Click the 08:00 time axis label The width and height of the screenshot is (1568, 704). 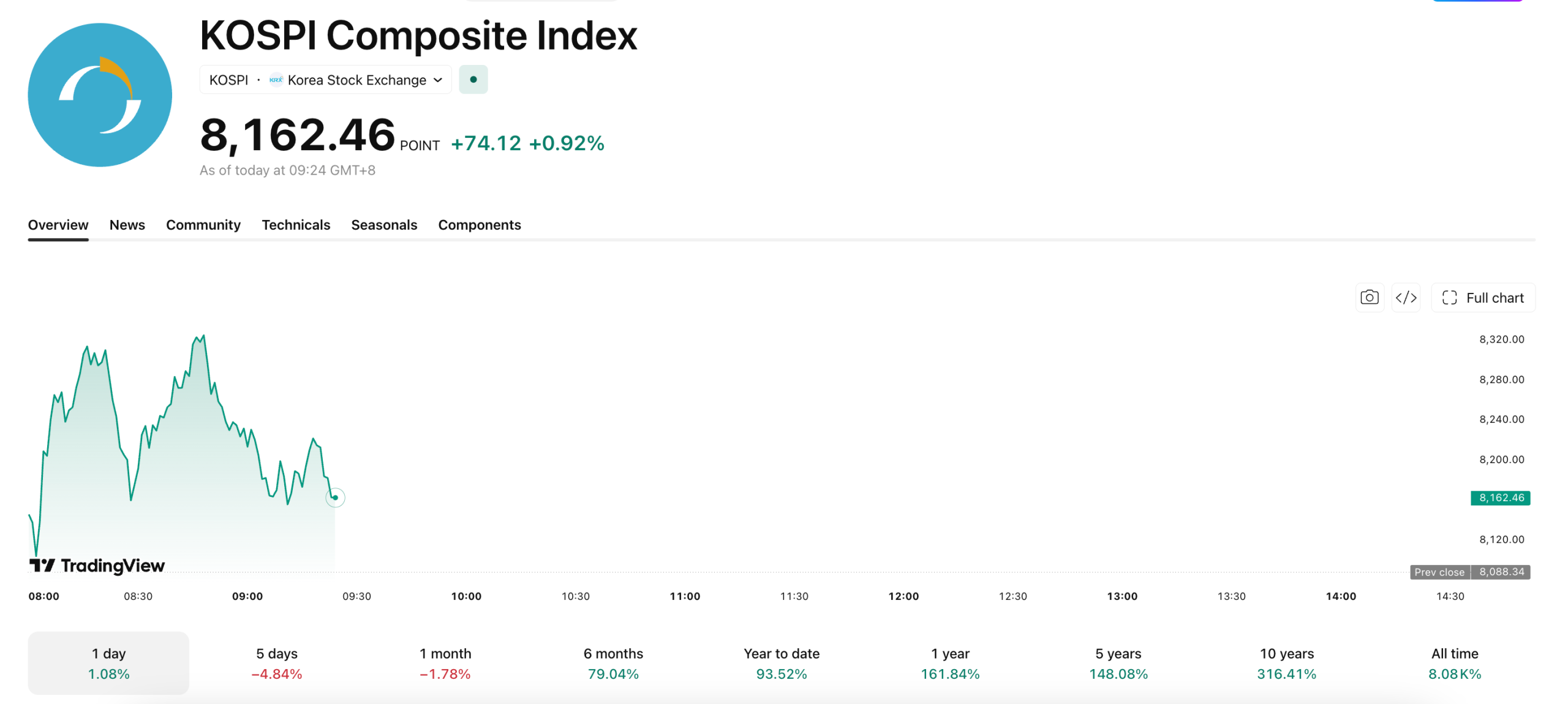click(x=44, y=596)
